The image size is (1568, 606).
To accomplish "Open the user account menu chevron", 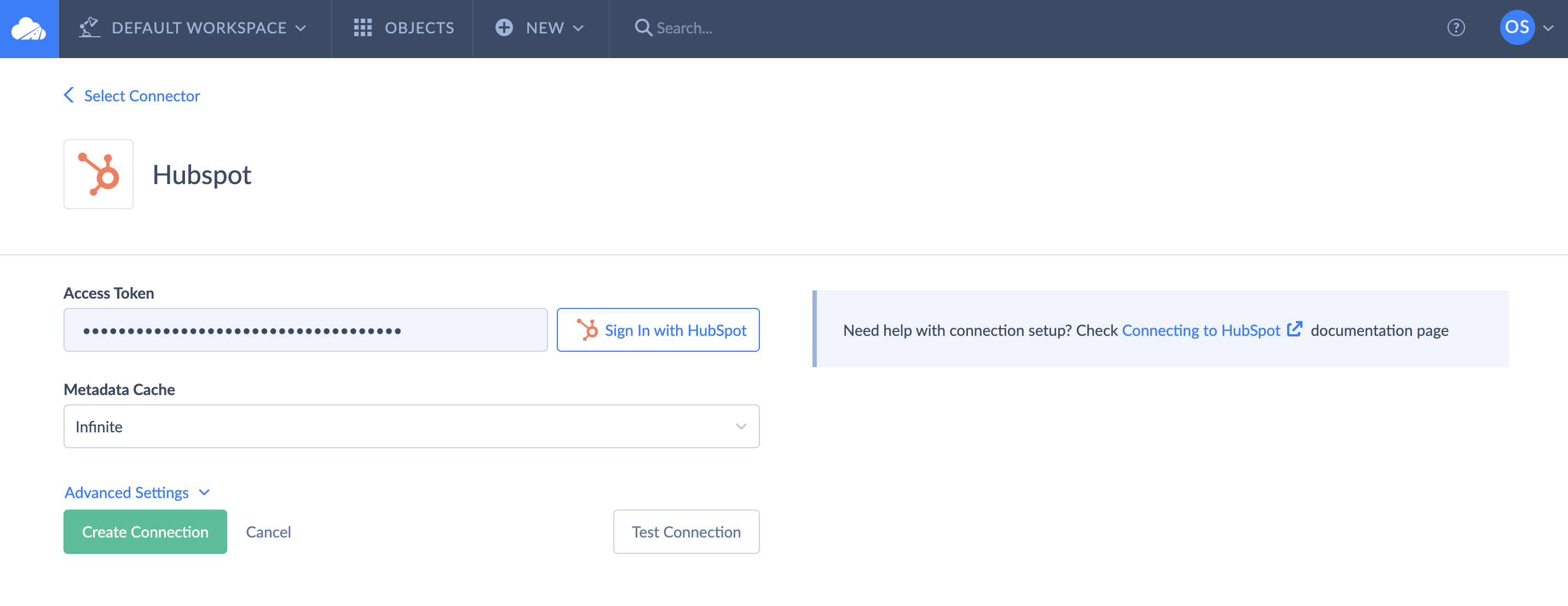I will click(1549, 28).
